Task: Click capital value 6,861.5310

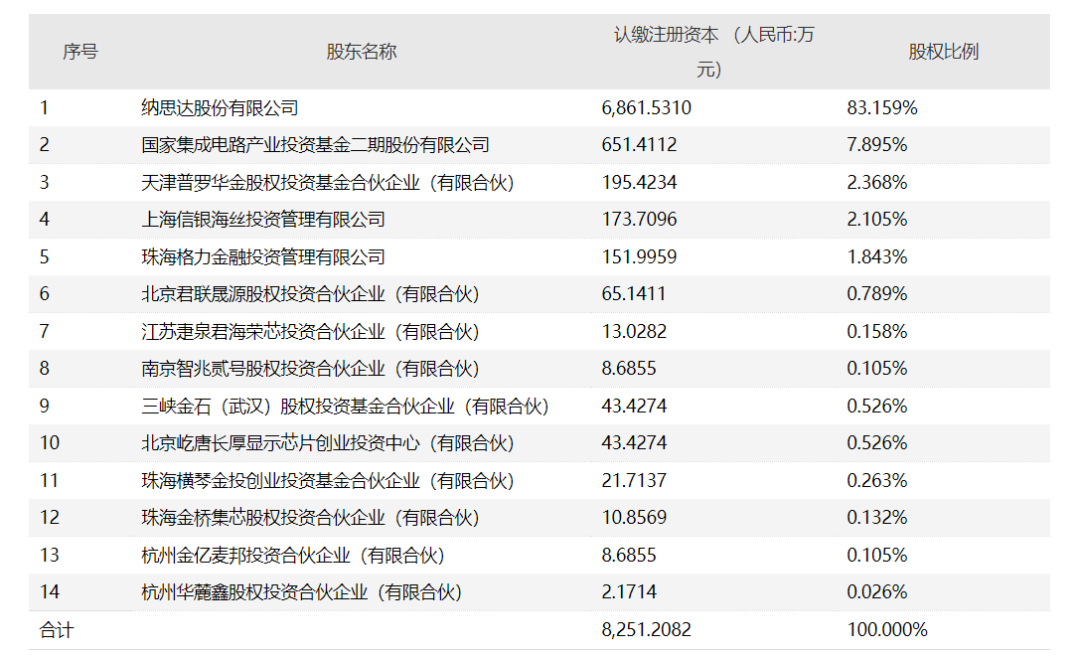Action: point(646,107)
